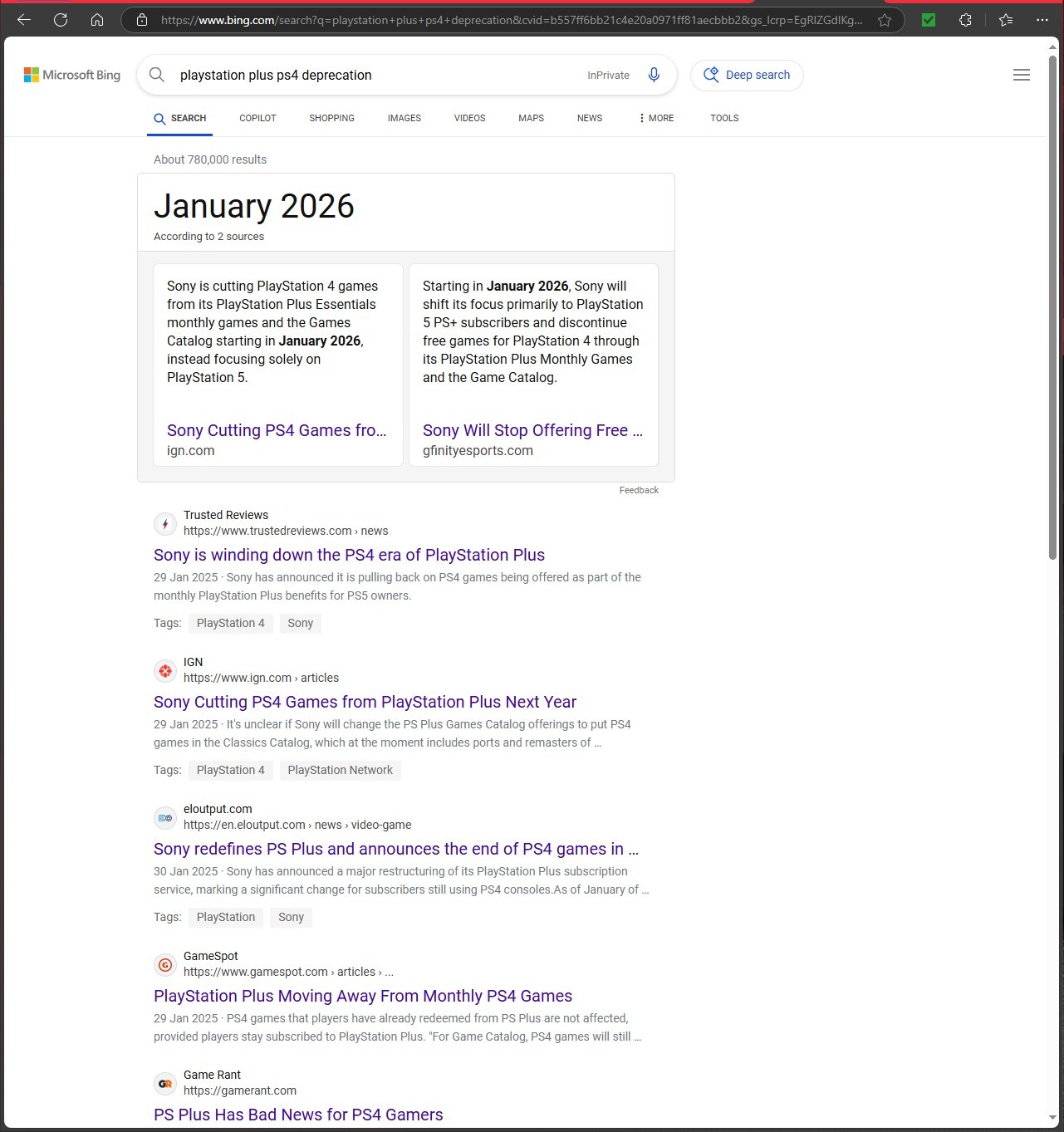Click the PlayStation tag under eloutput result
The height and width of the screenshot is (1132, 1064).
tap(225, 917)
